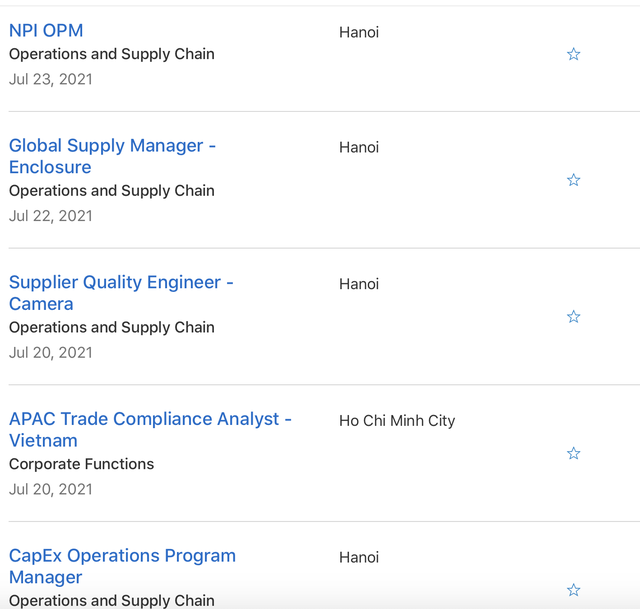Favorite the CapEx Operations Program Manager job

(x=573, y=590)
